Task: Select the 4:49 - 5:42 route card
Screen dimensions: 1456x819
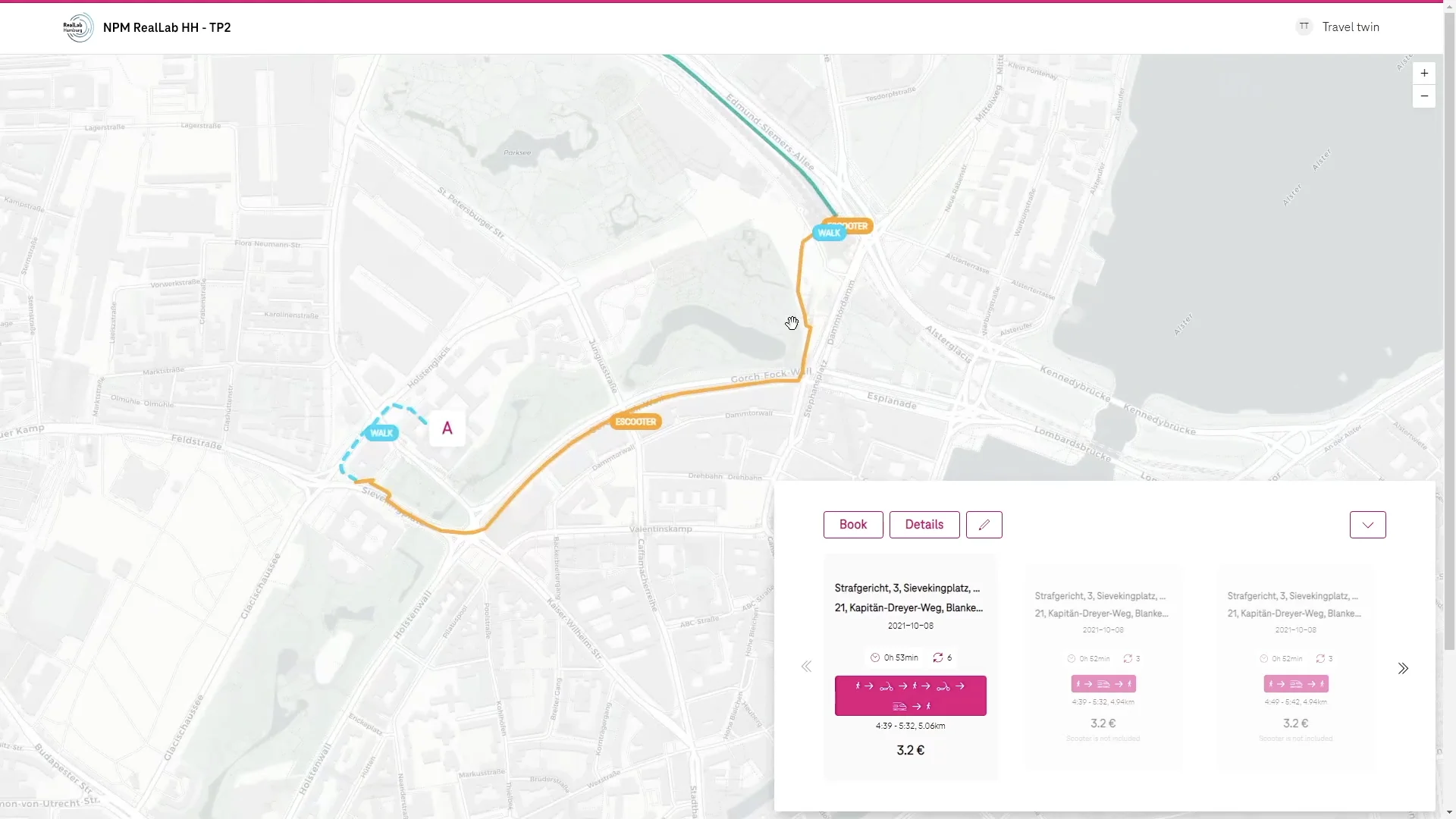Action: point(1295,667)
